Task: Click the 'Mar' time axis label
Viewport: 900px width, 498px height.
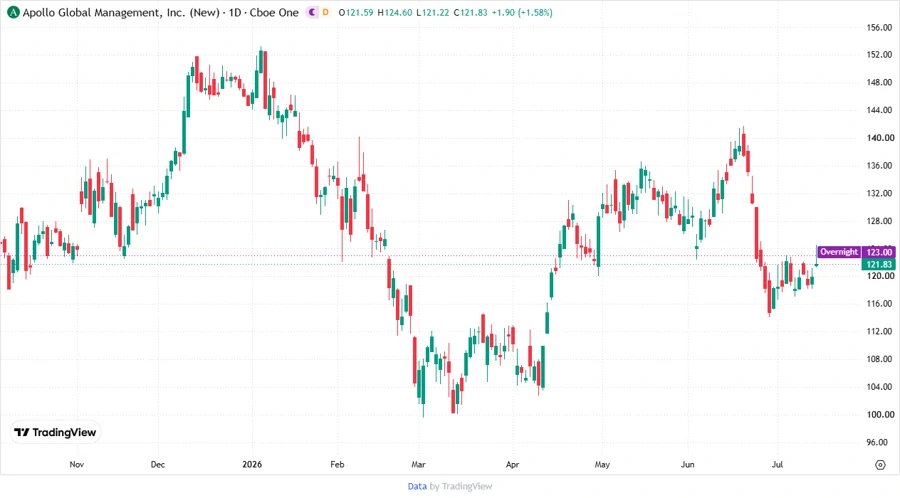Action: click(x=418, y=465)
